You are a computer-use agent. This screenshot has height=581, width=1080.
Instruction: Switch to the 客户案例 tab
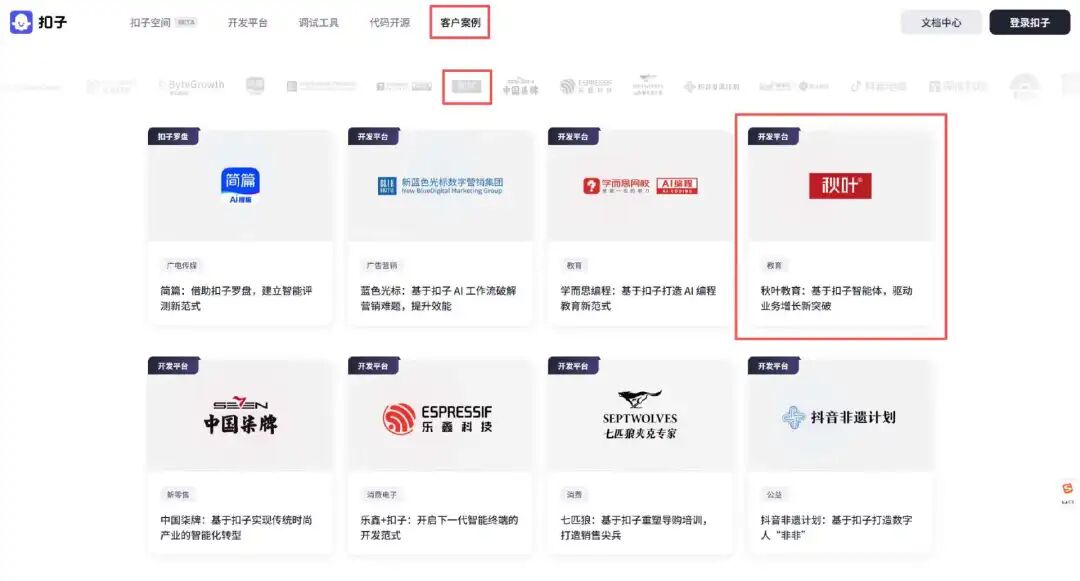pos(460,22)
